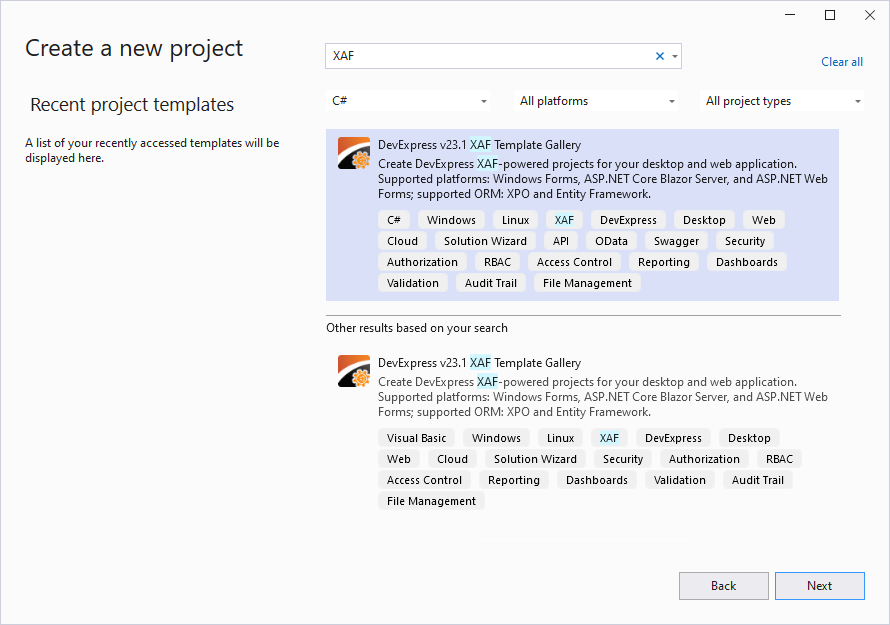Click the DevExpress icon of the C# template
The width and height of the screenshot is (890, 625).
[354, 153]
